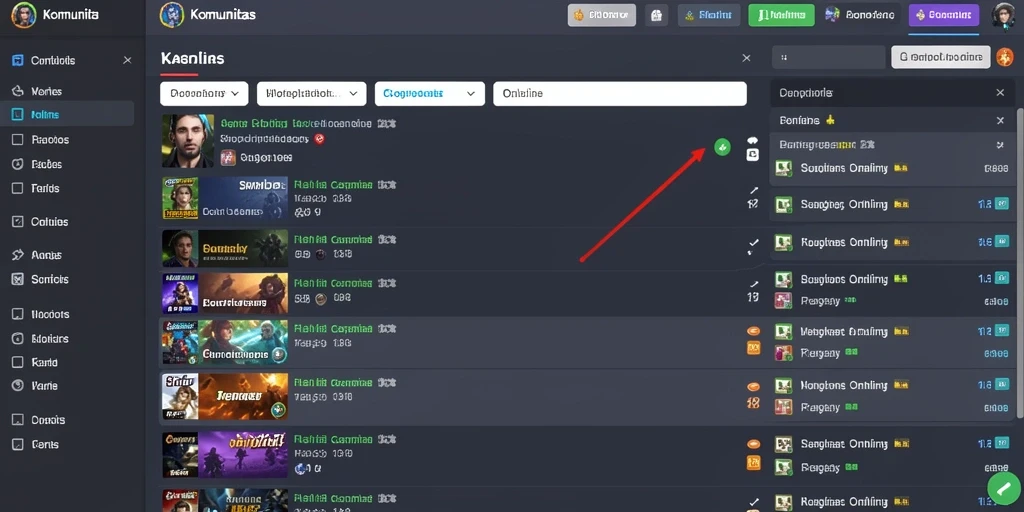Screen dimensions: 1024x512
Task: Click the Varis circular sidebar icon
Action: point(18,385)
